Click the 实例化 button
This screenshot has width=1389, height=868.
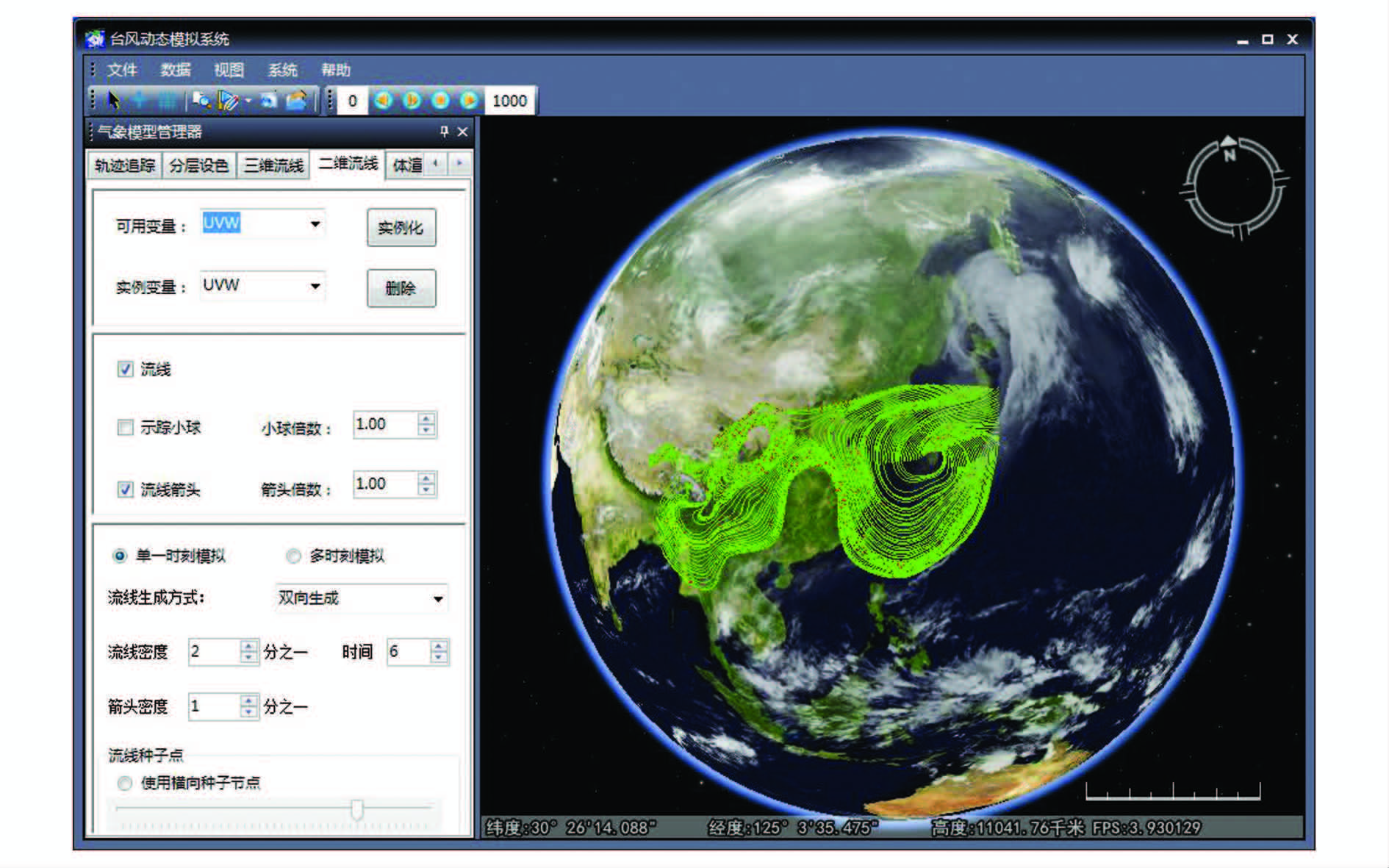401,228
